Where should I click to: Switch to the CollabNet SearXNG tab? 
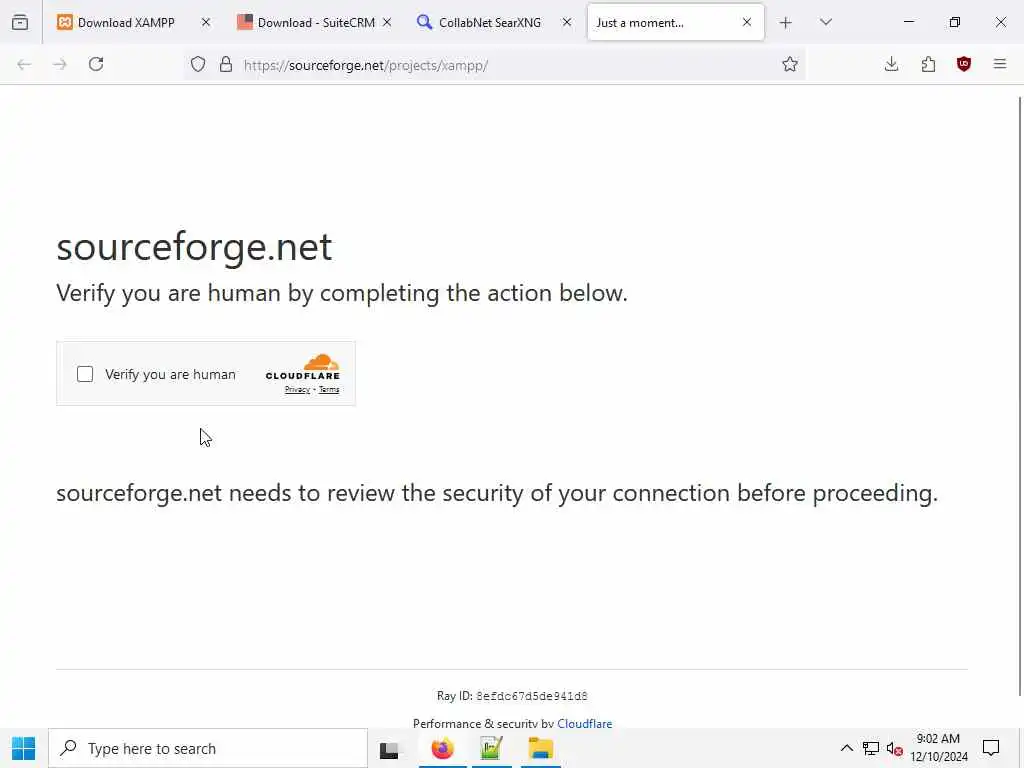coord(488,22)
